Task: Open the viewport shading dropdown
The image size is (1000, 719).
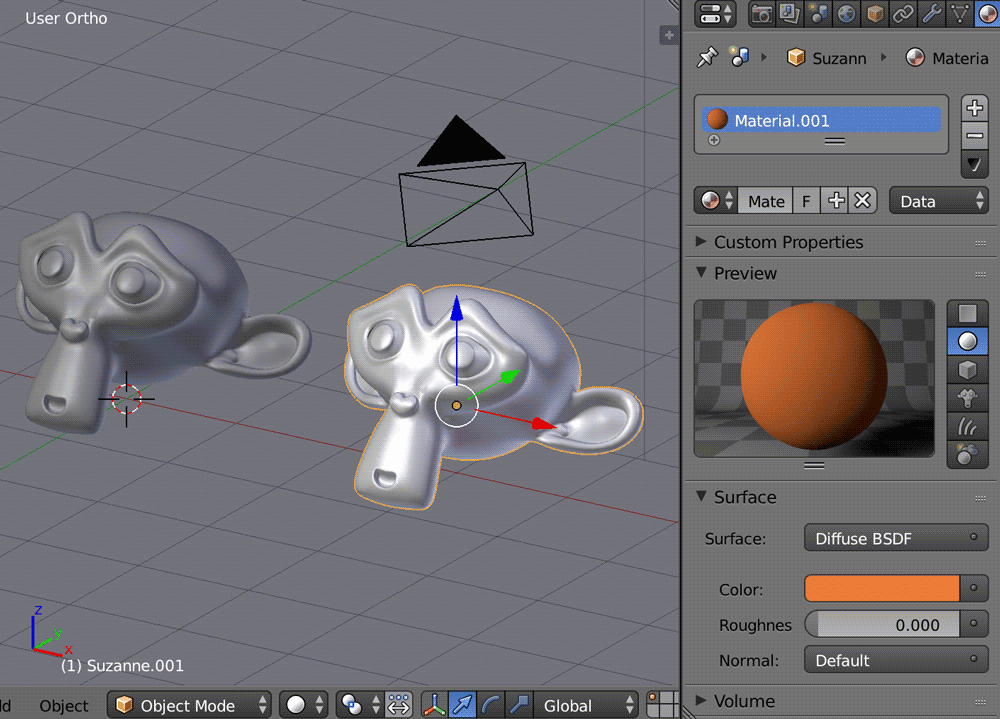Action: [304, 705]
